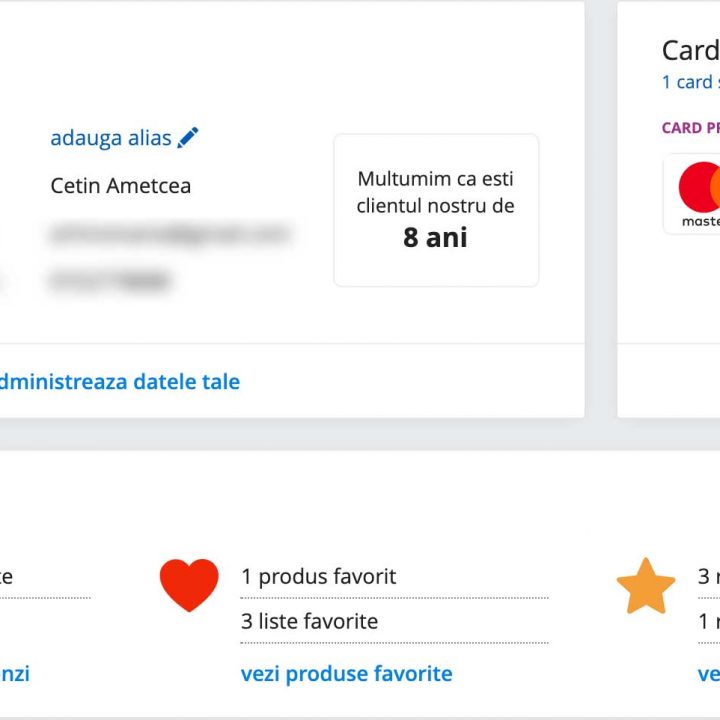Click the "Card" section heading
The width and height of the screenshot is (720, 720).
[690, 51]
